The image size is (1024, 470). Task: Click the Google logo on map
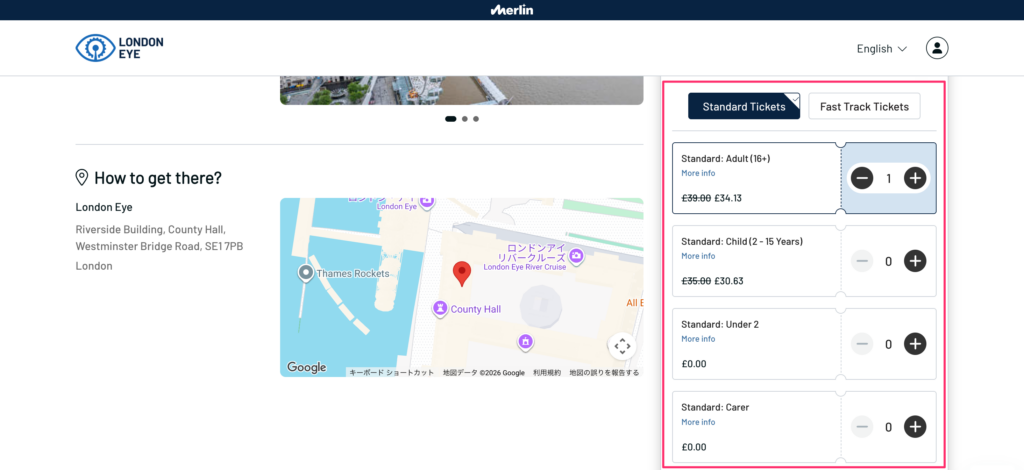click(306, 368)
